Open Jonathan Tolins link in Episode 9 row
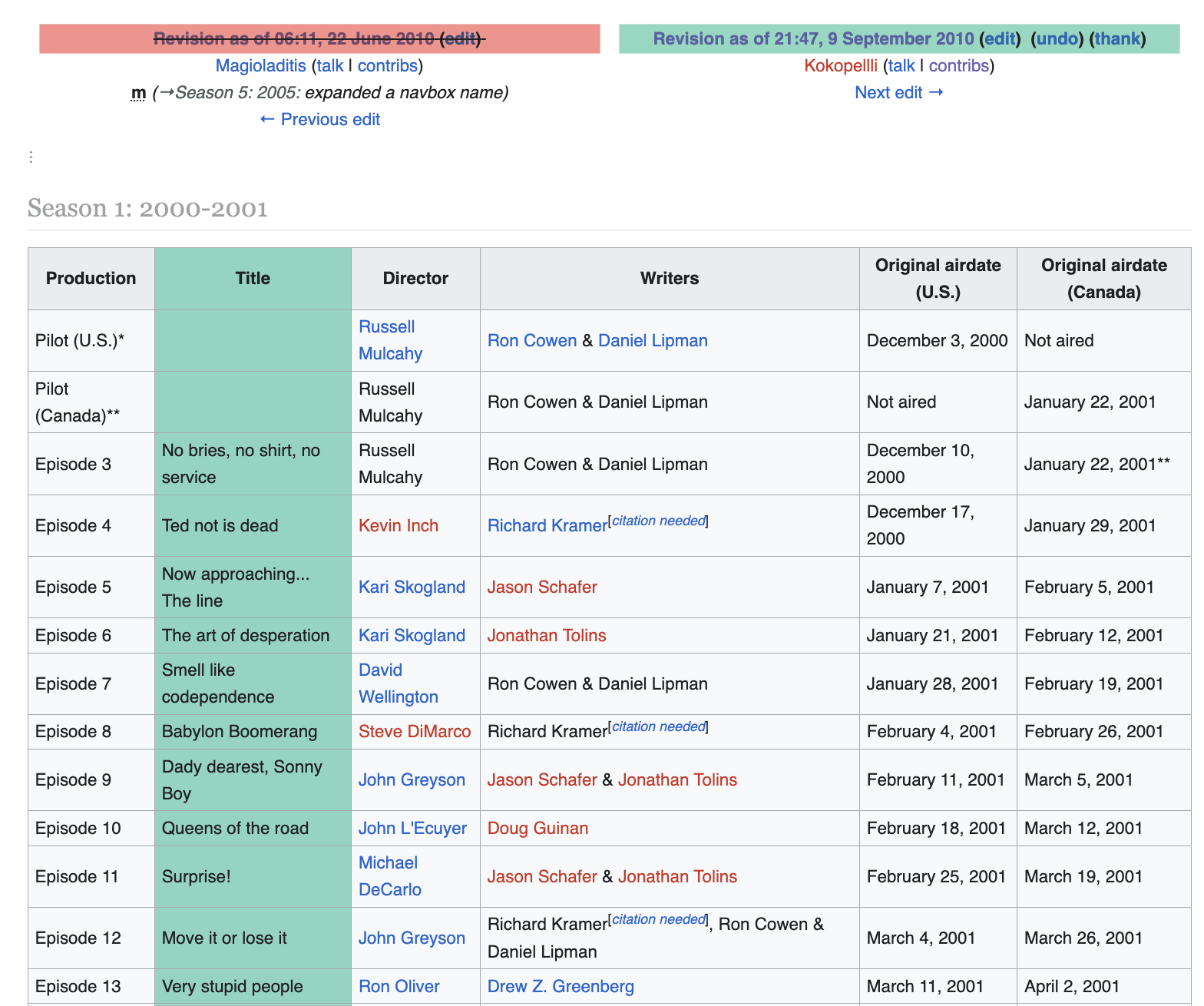 point(677,780)
